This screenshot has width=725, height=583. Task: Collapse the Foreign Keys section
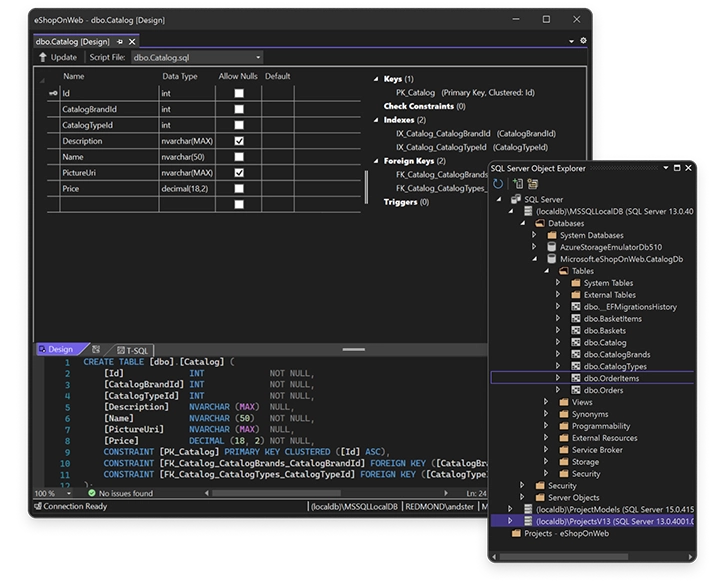[x=376, y=161]
